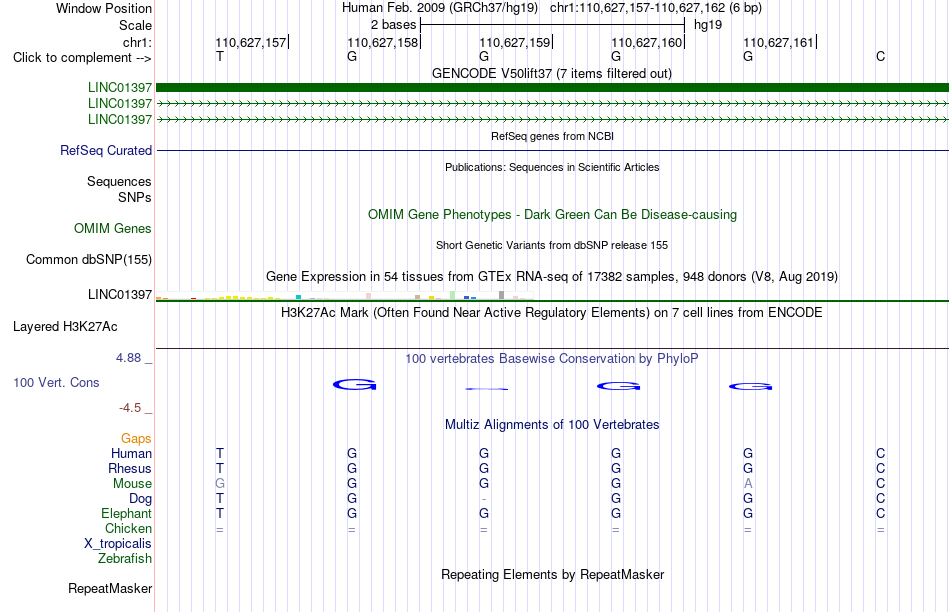Screen dimensions: 950x612
Task: Open the H3K27Ac Mark ENCODE track title
Action: pos(552,313)
